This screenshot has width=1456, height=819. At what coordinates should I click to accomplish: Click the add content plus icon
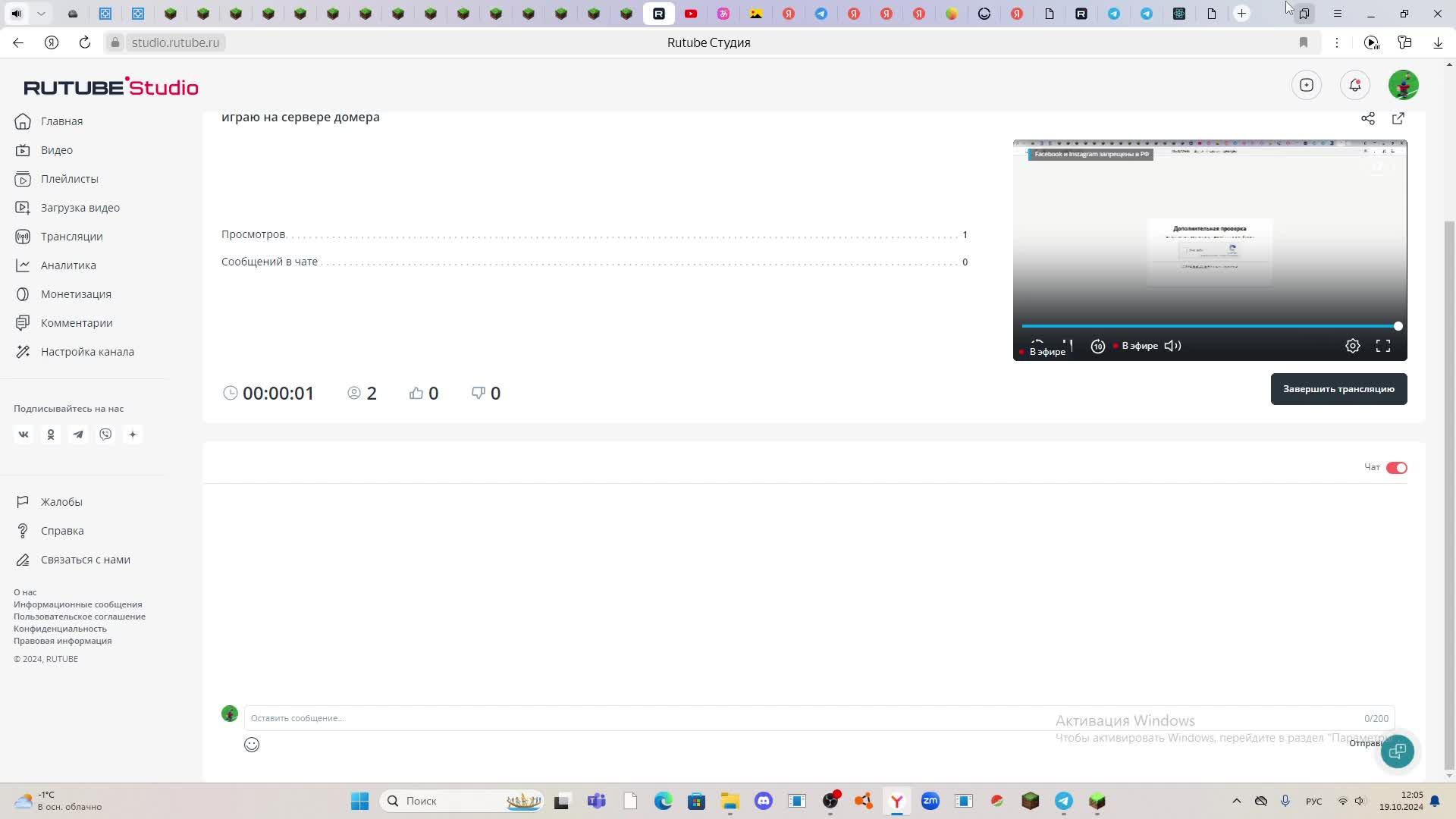click(1306, 85)
